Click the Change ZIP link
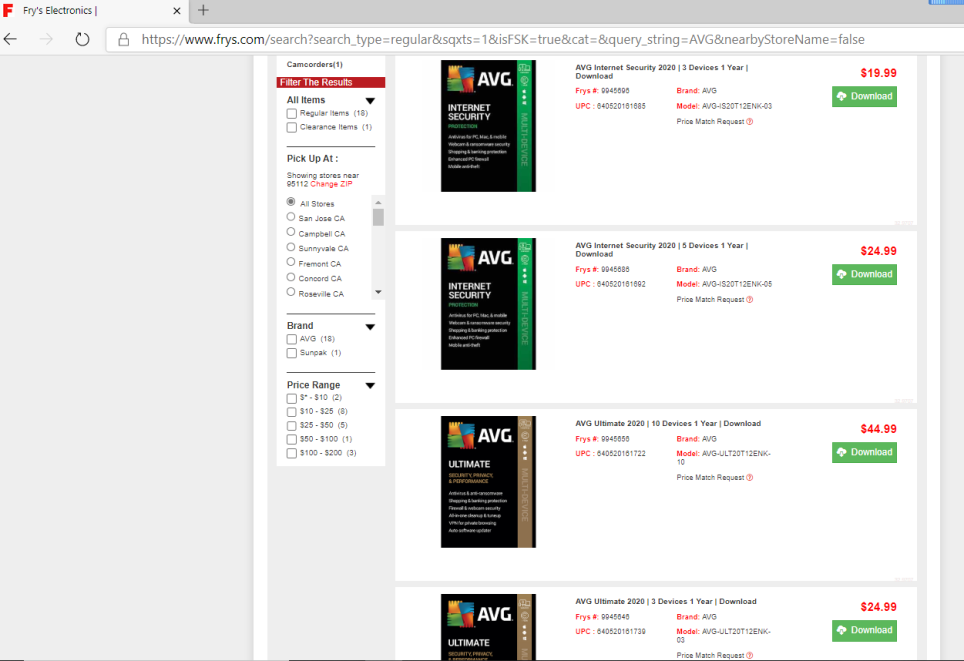Screen dimensions: 964x661 click(331, 184)
